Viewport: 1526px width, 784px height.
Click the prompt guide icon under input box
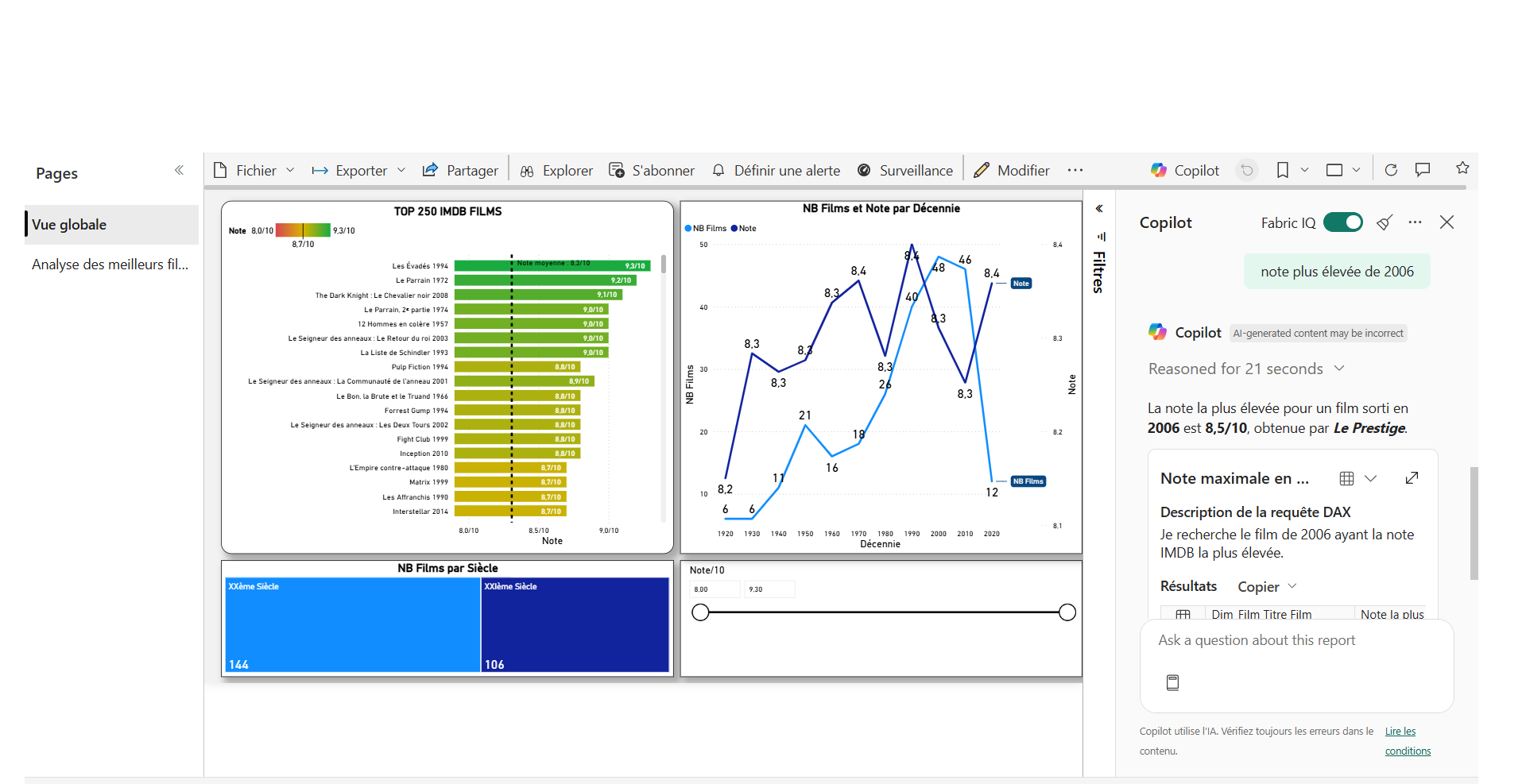pos(1172,682)
